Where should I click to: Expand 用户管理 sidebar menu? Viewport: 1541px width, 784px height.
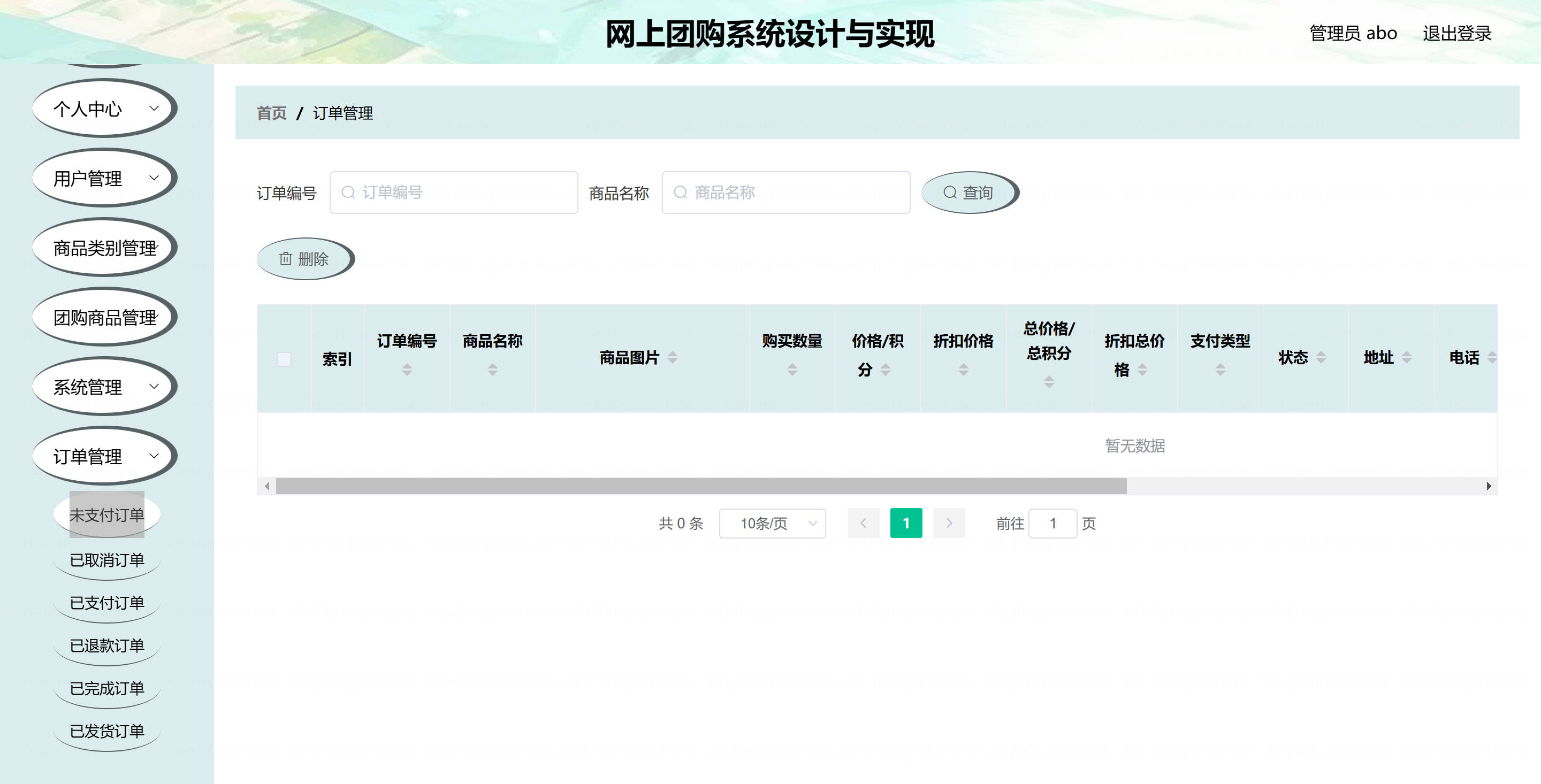105,178
